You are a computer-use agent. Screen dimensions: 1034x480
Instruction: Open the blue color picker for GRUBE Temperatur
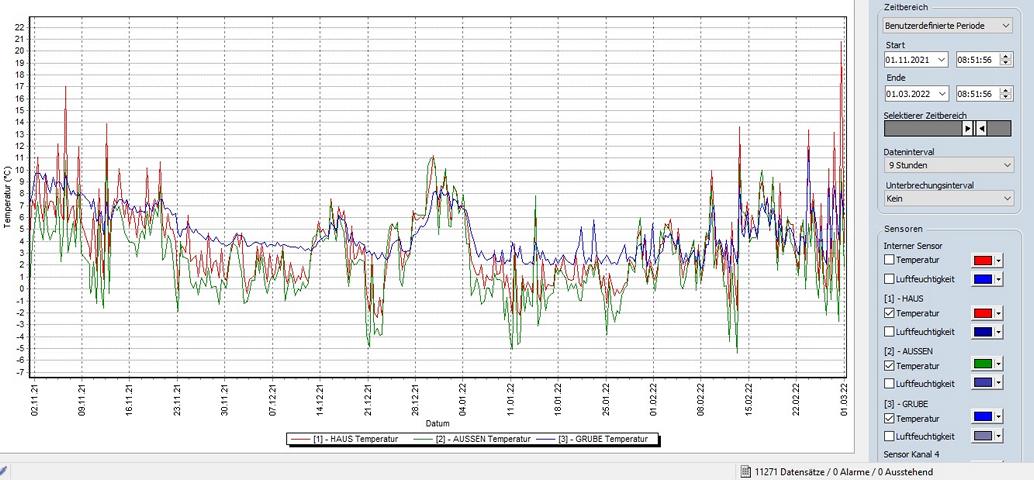[987, 417]
